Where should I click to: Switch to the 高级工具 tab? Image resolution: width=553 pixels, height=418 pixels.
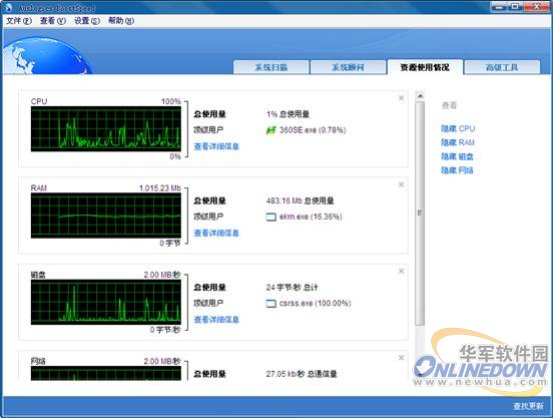coord(502,67)
